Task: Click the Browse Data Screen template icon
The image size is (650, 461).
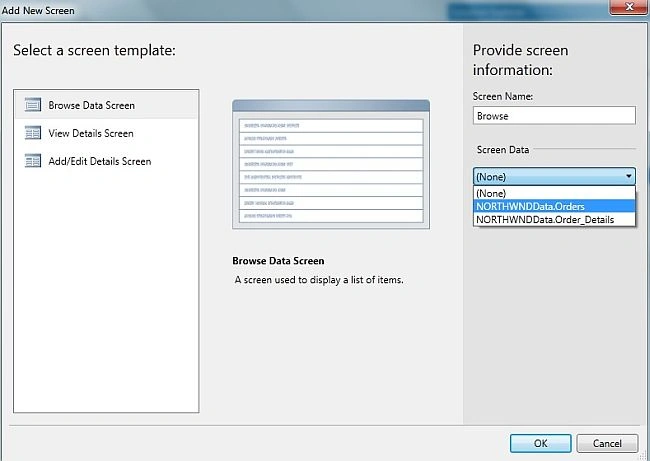Action: 33,105
